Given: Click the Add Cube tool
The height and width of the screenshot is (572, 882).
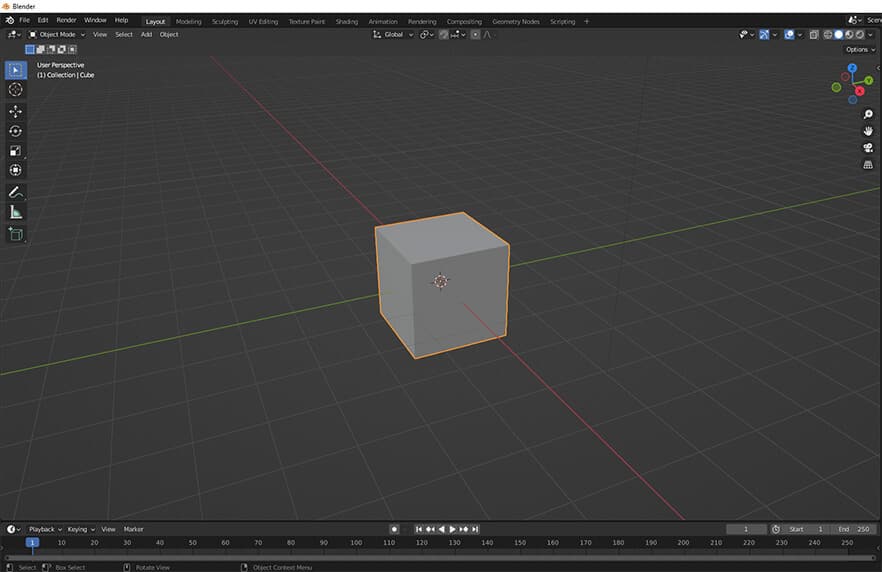Looking at the screenshot, I should 15,234.
